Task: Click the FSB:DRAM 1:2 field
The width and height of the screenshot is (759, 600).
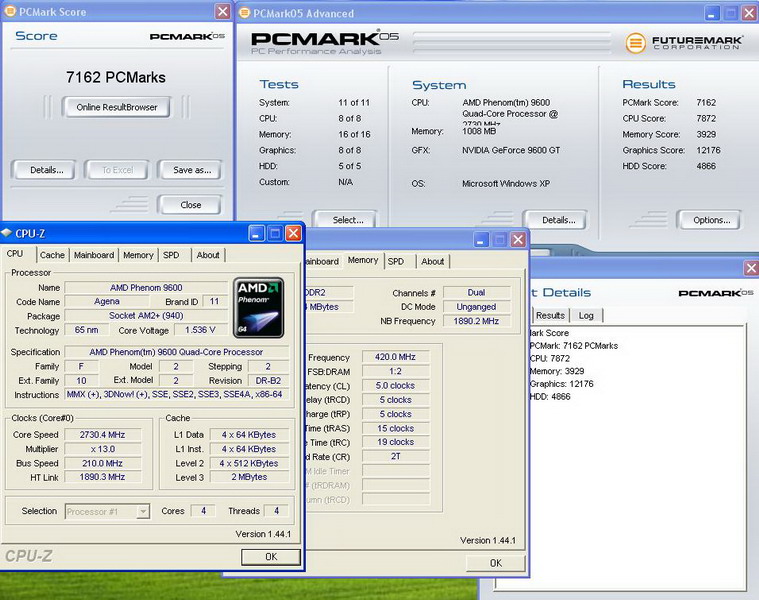Action: [395, 371]
